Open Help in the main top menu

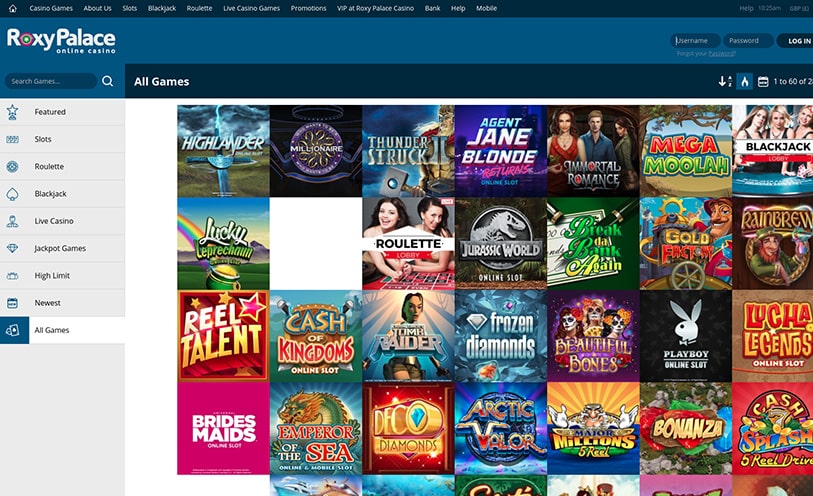458,8
